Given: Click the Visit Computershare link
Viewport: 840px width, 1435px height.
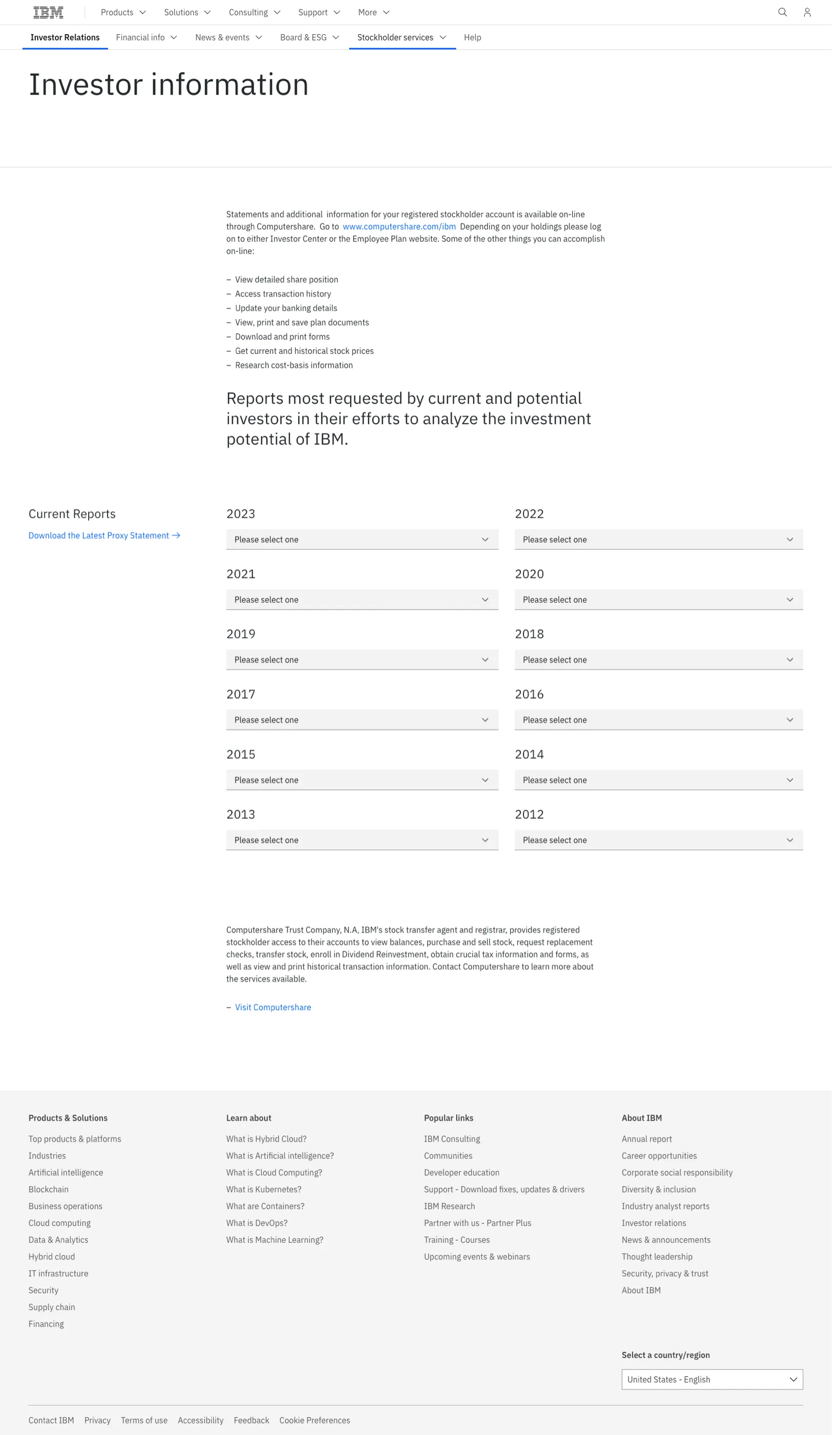Looking at the screenshot, I should point(276,1017).
